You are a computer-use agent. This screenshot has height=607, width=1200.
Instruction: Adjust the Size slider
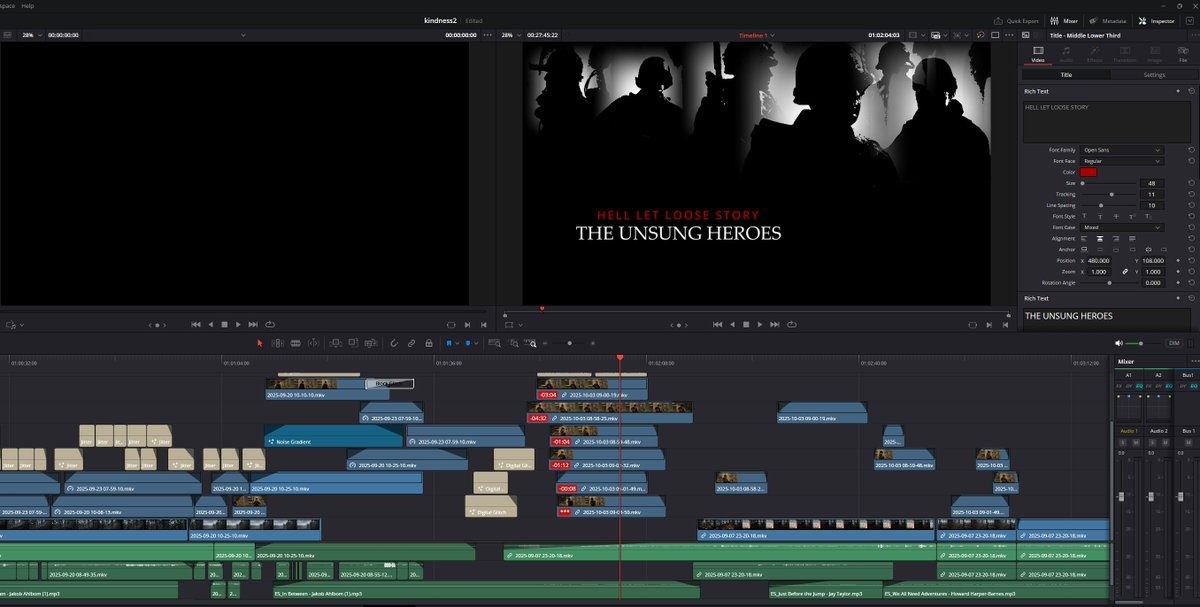tap(1109, 183)
